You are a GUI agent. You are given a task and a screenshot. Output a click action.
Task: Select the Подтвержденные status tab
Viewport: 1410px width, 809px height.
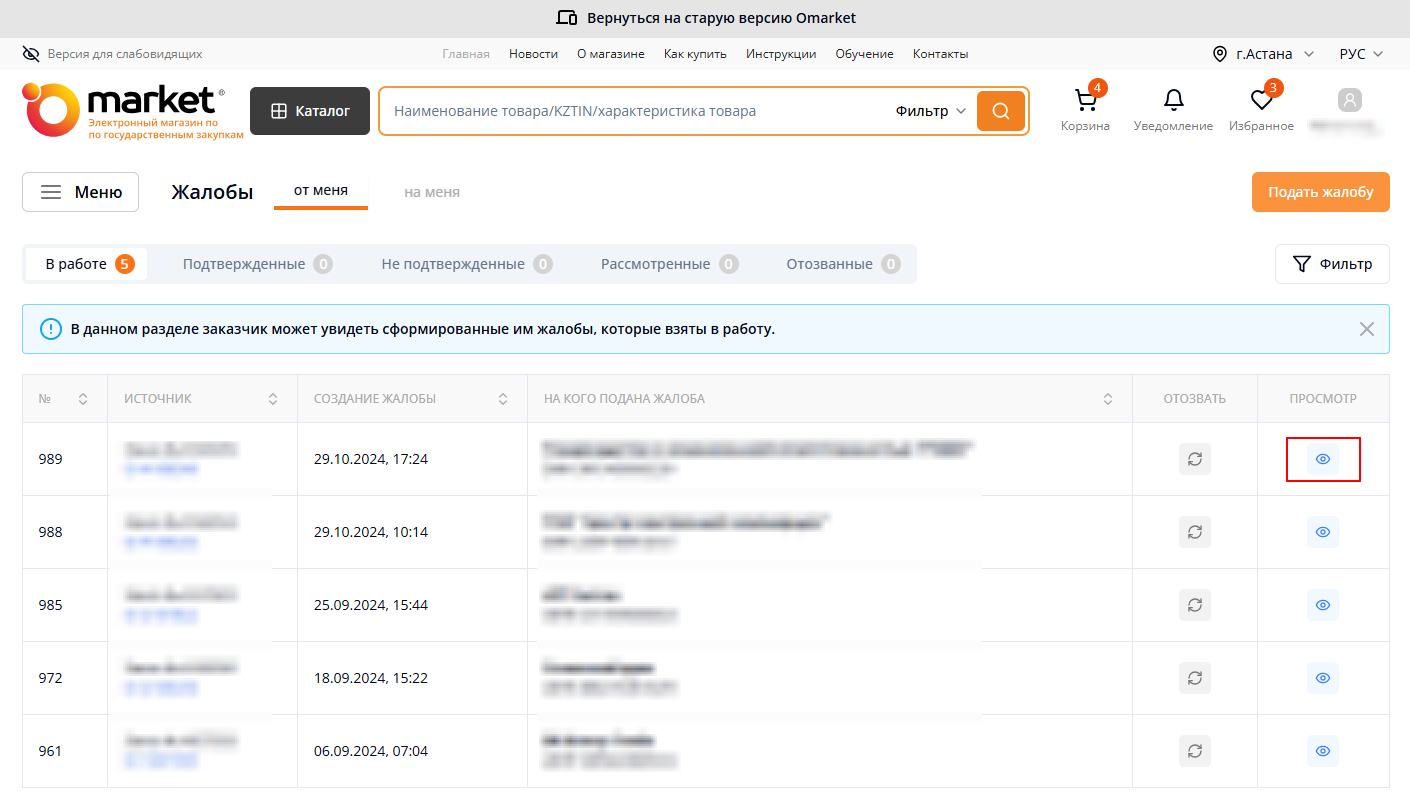(x=256, y=264)
